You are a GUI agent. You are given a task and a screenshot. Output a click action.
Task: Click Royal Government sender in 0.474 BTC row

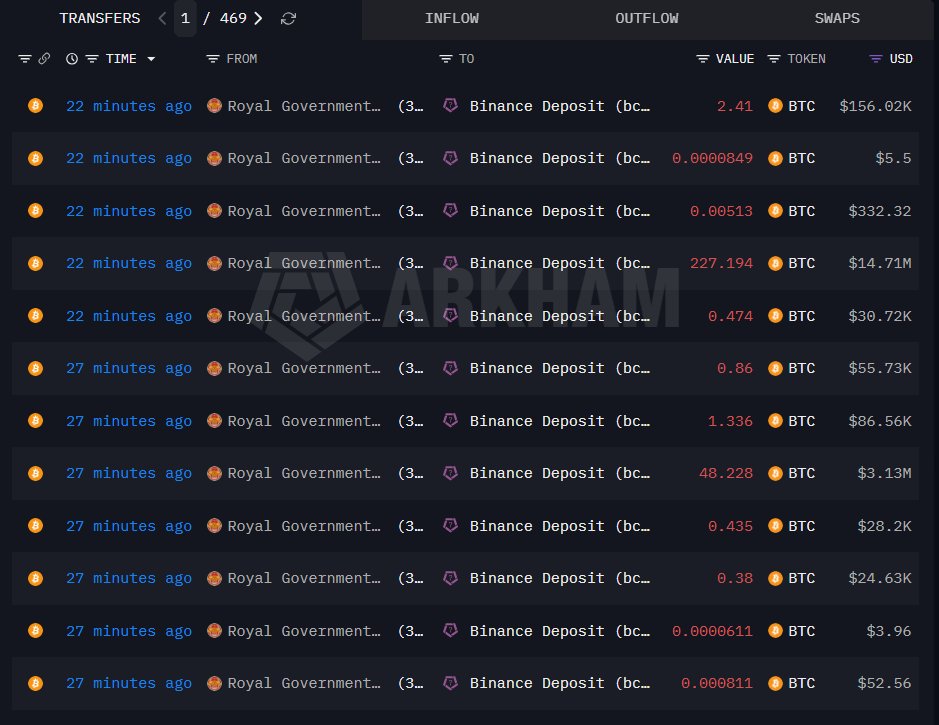[x=304, y=316]
